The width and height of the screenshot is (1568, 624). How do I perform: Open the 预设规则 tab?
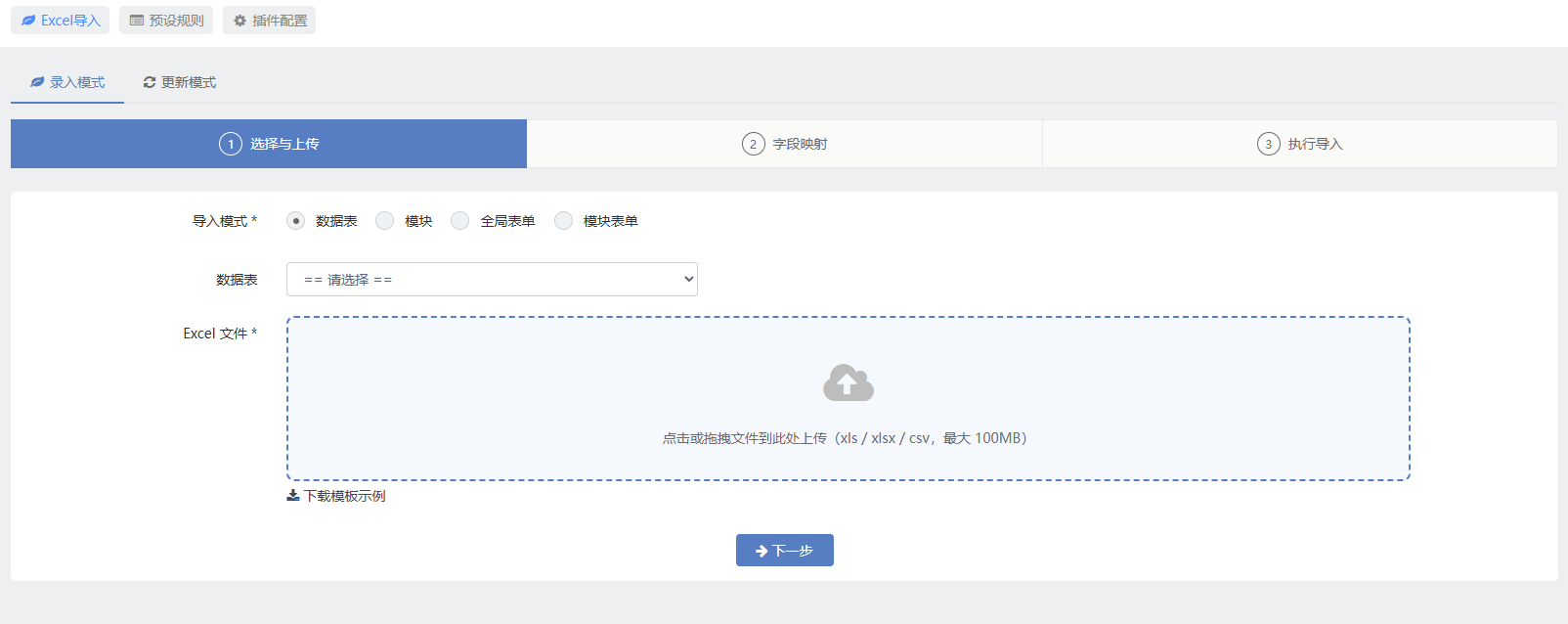click(x=166, y=21)
